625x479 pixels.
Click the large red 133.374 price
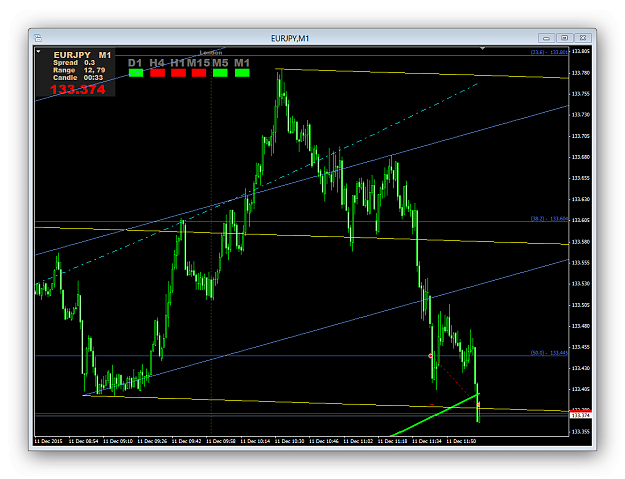(78, 90)
